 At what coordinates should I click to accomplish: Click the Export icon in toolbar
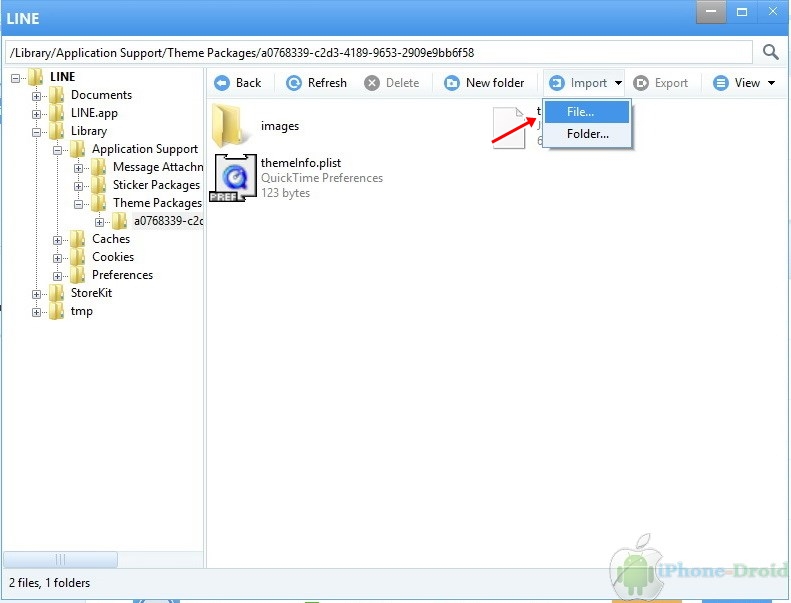point(641,83)
